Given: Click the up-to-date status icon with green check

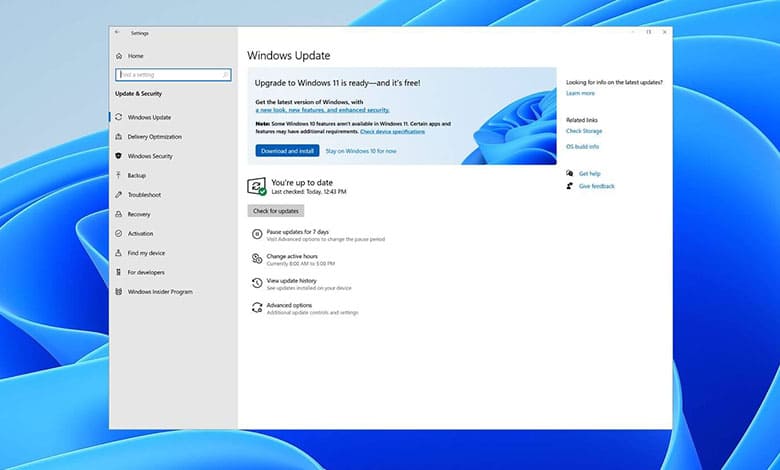Looking at the screenshot, I should [257, 187].
